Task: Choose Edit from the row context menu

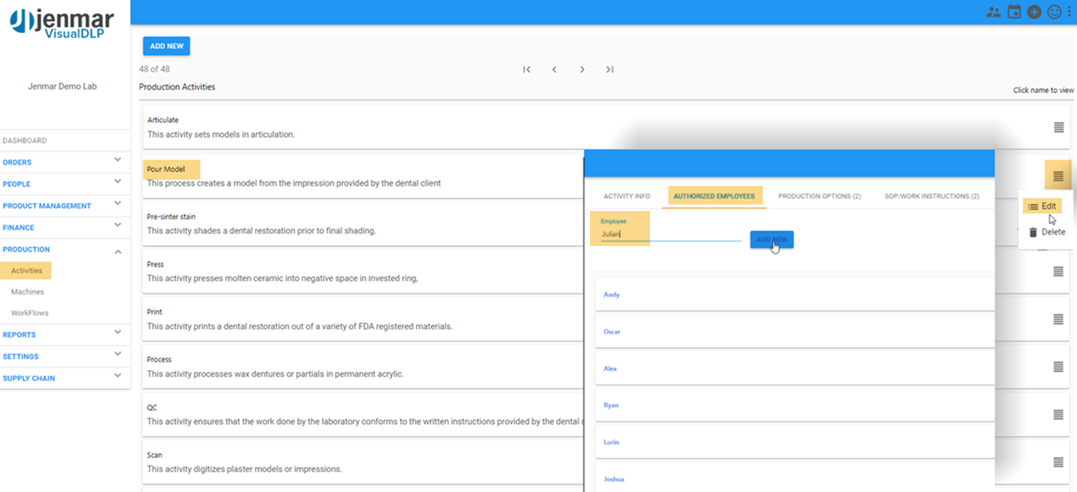Action: (x=1042, y=206)
